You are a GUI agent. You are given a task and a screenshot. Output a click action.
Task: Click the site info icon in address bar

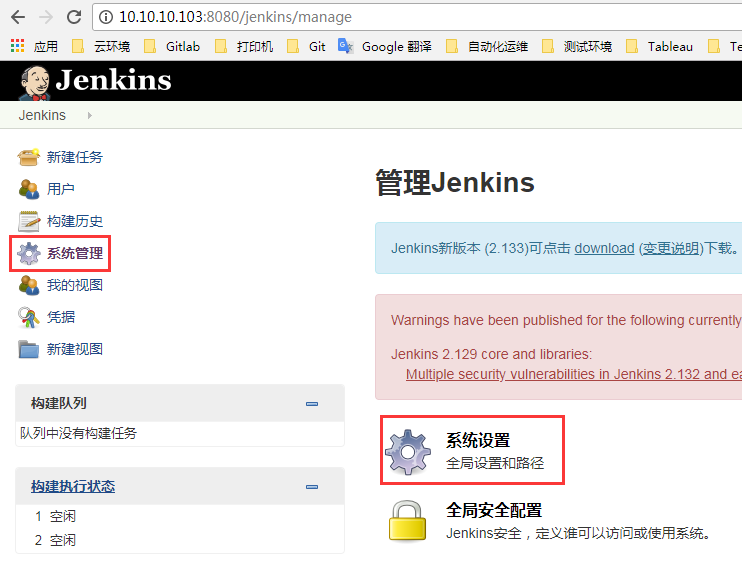(x=106, y=17)
